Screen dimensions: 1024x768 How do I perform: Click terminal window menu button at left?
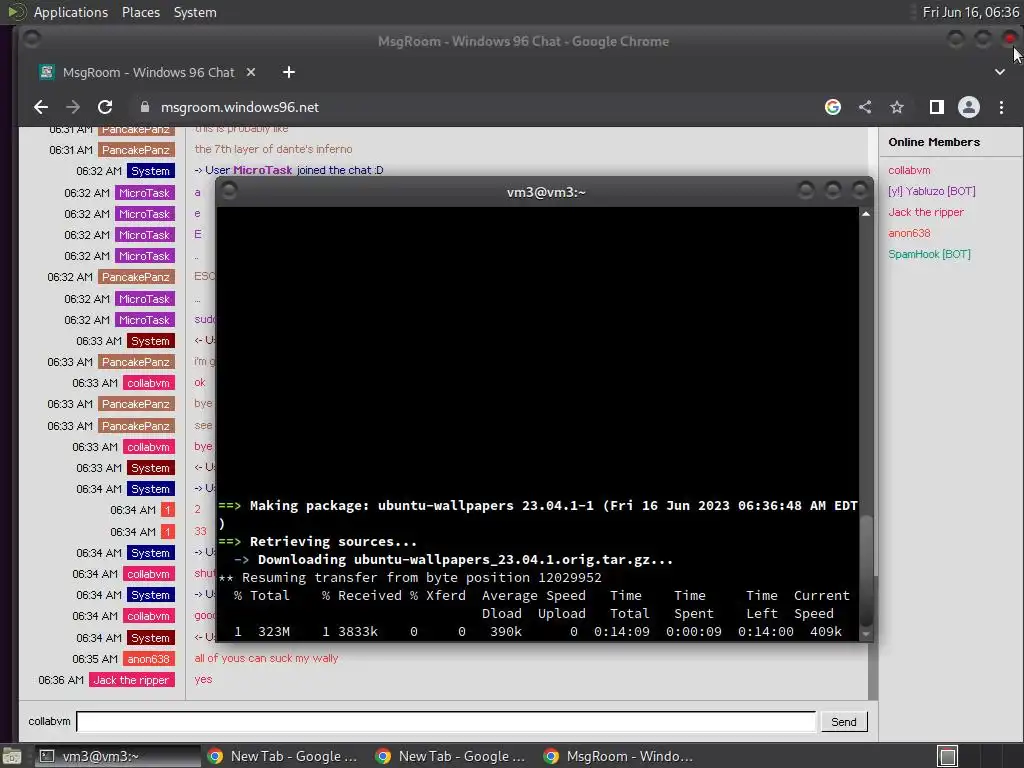[x=229, y=191]
